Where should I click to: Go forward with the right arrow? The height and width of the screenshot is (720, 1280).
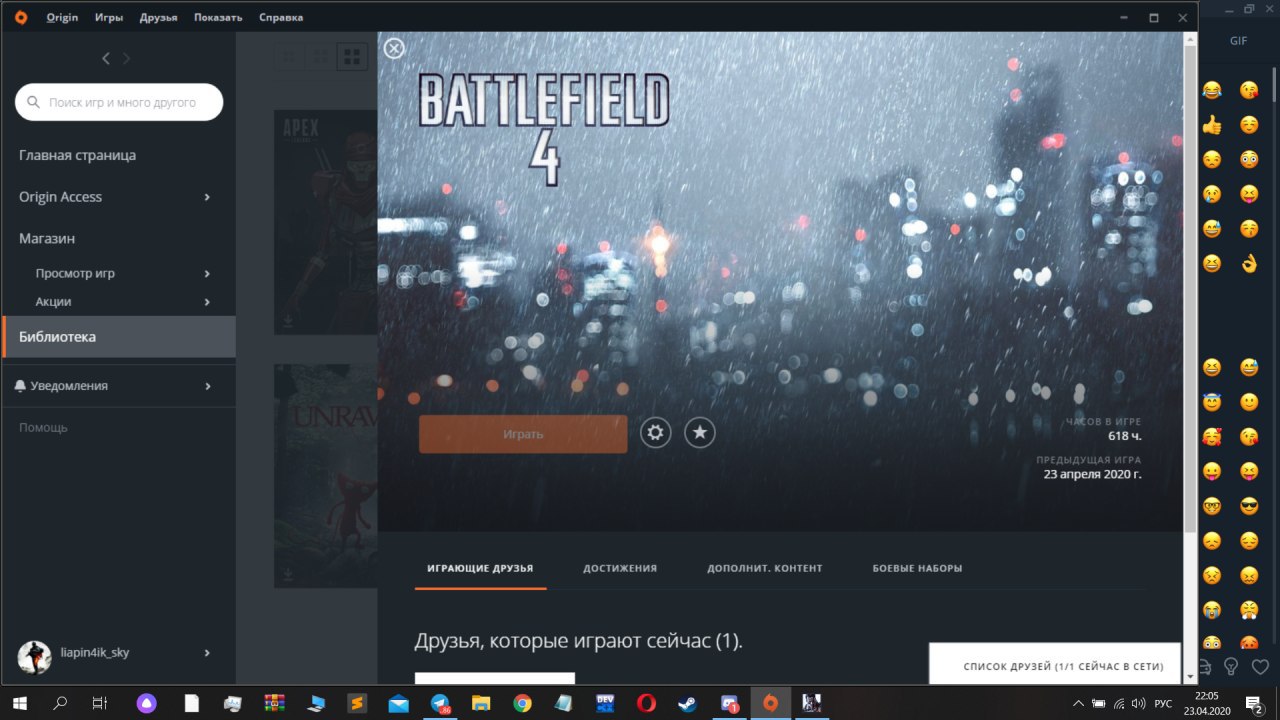[126, 59]
